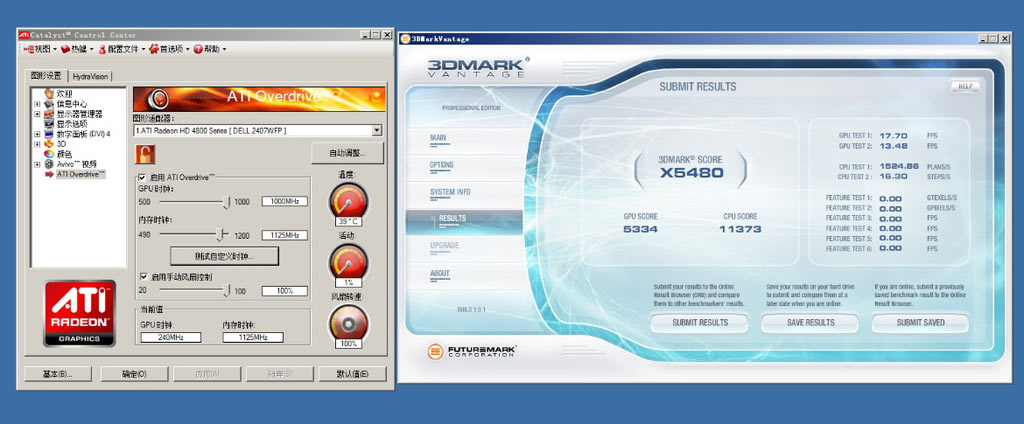Expand the 3D tree node
1024x424 pixels.
tap(38, 143)
